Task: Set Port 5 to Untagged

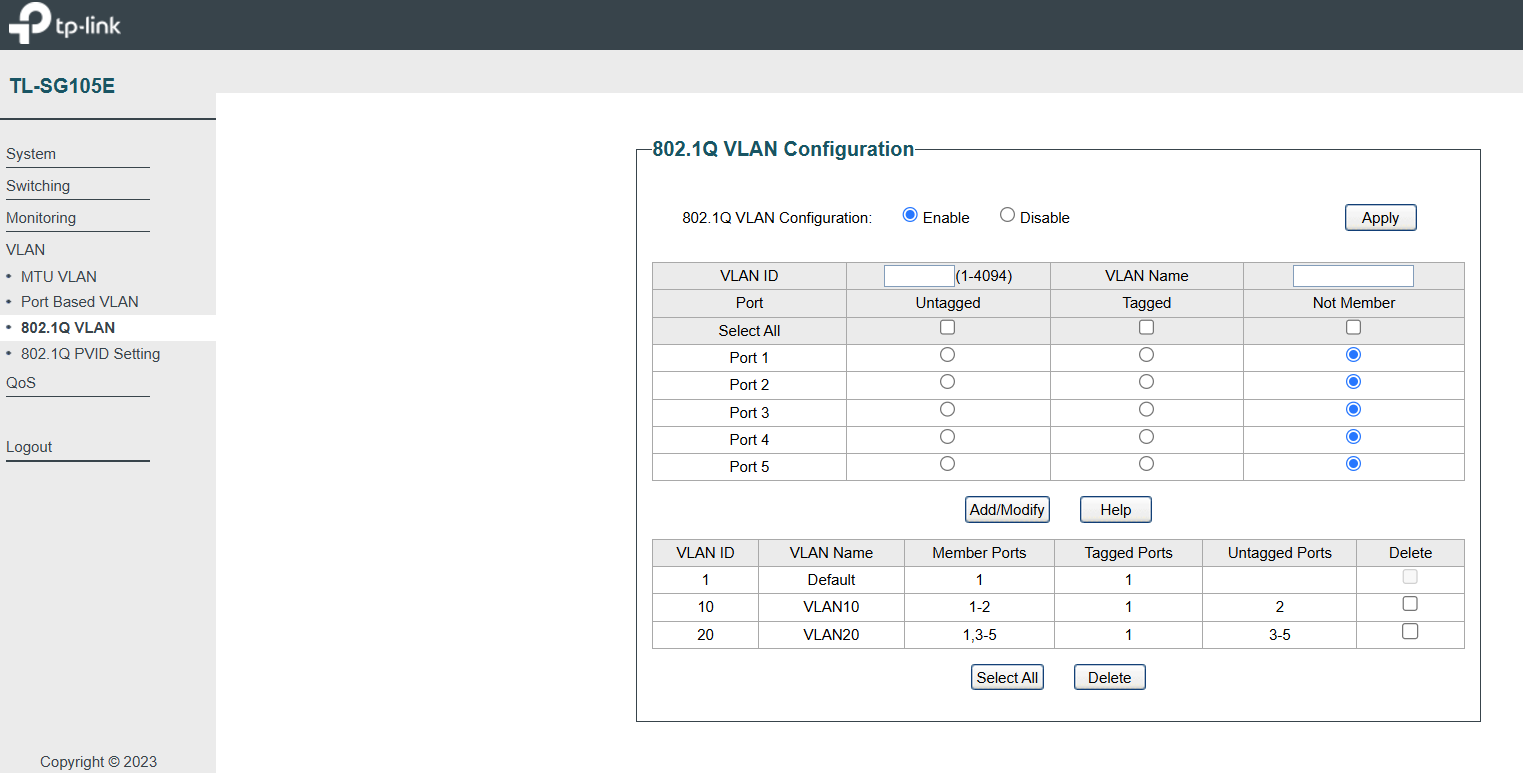Action: [x=948, y=464]
